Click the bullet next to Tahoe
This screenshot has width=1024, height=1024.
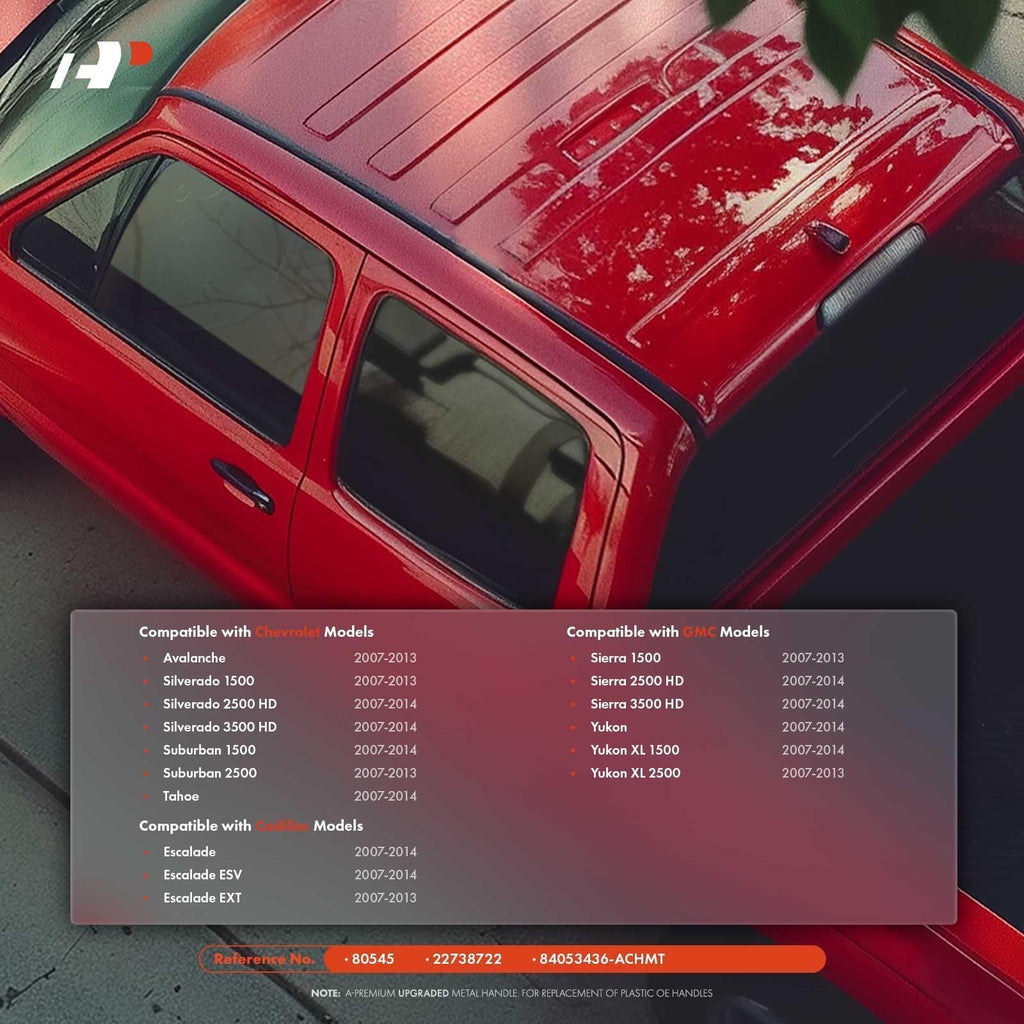145,797
